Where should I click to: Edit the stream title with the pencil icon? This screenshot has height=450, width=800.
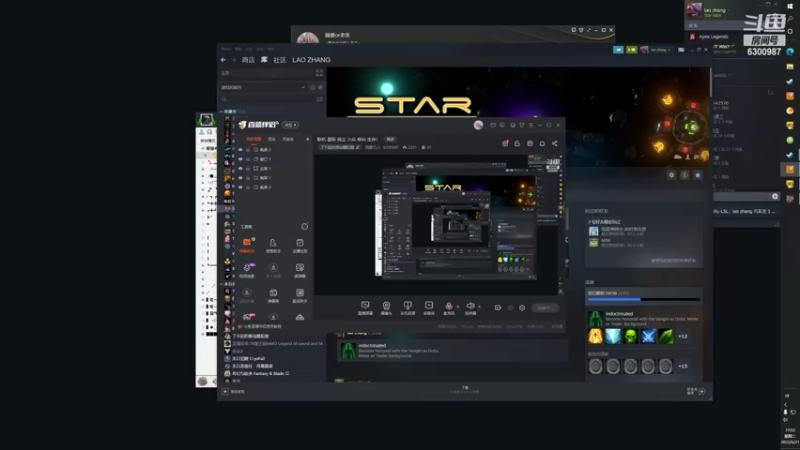(x=358, y=147)
